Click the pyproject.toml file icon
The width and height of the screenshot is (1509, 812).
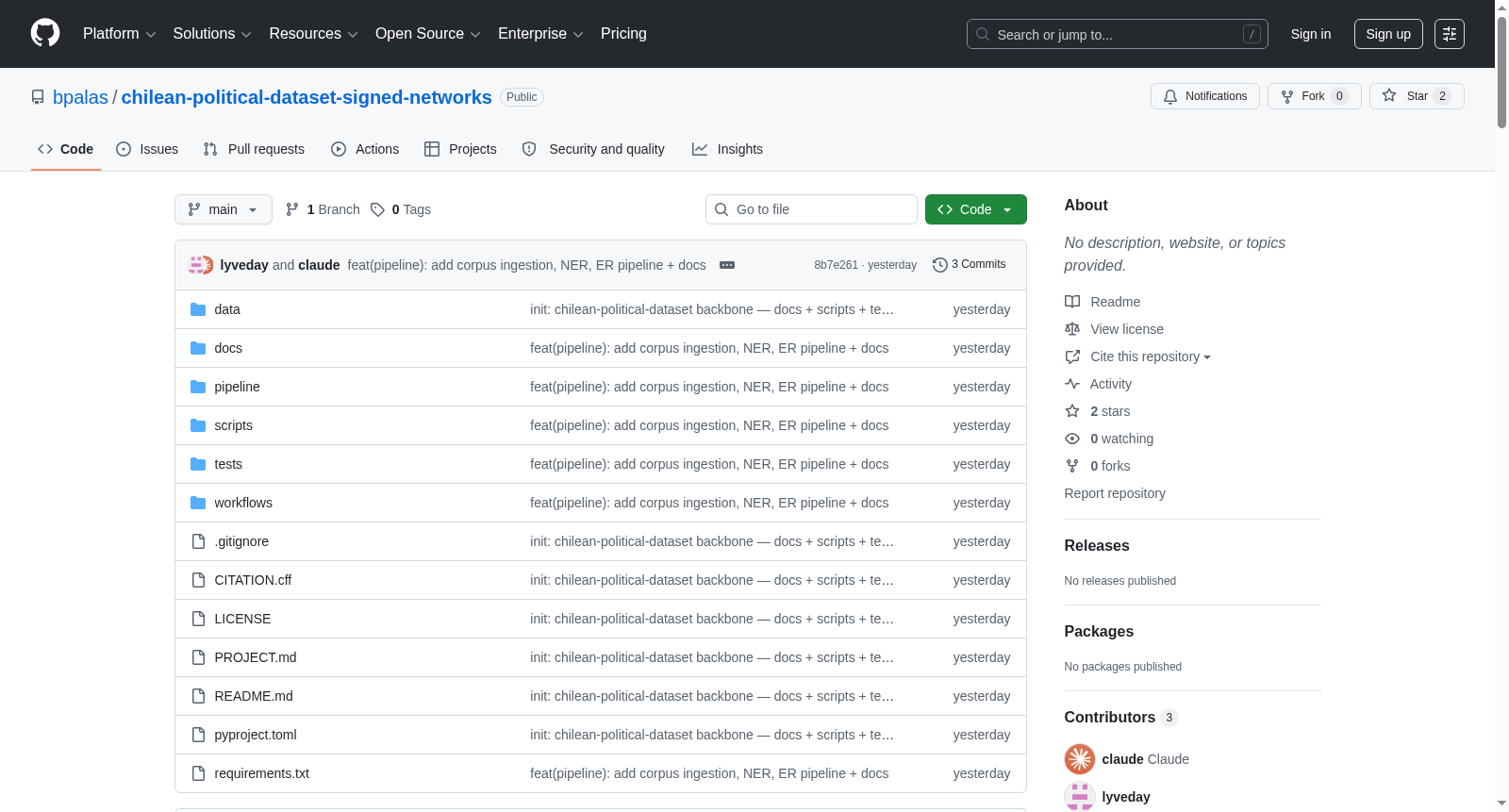click(x=198, y=735)
